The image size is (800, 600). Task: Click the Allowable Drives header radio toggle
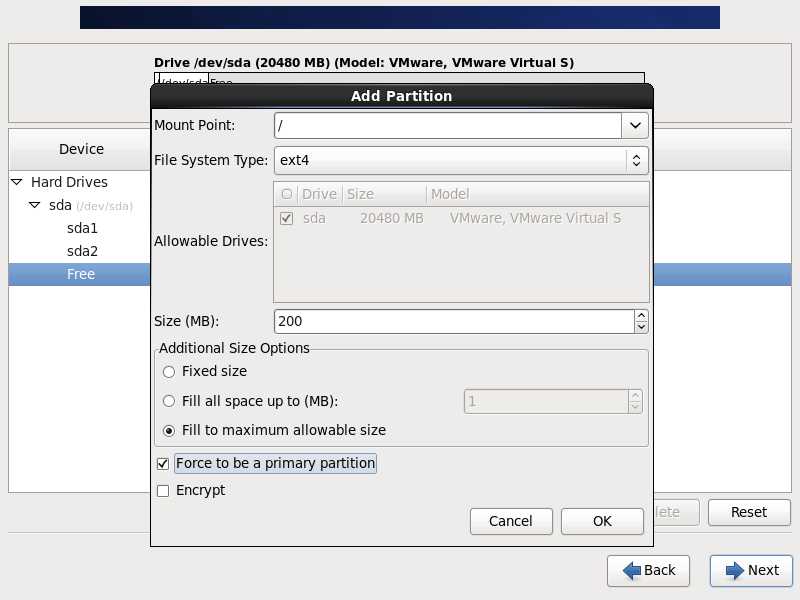287,194
